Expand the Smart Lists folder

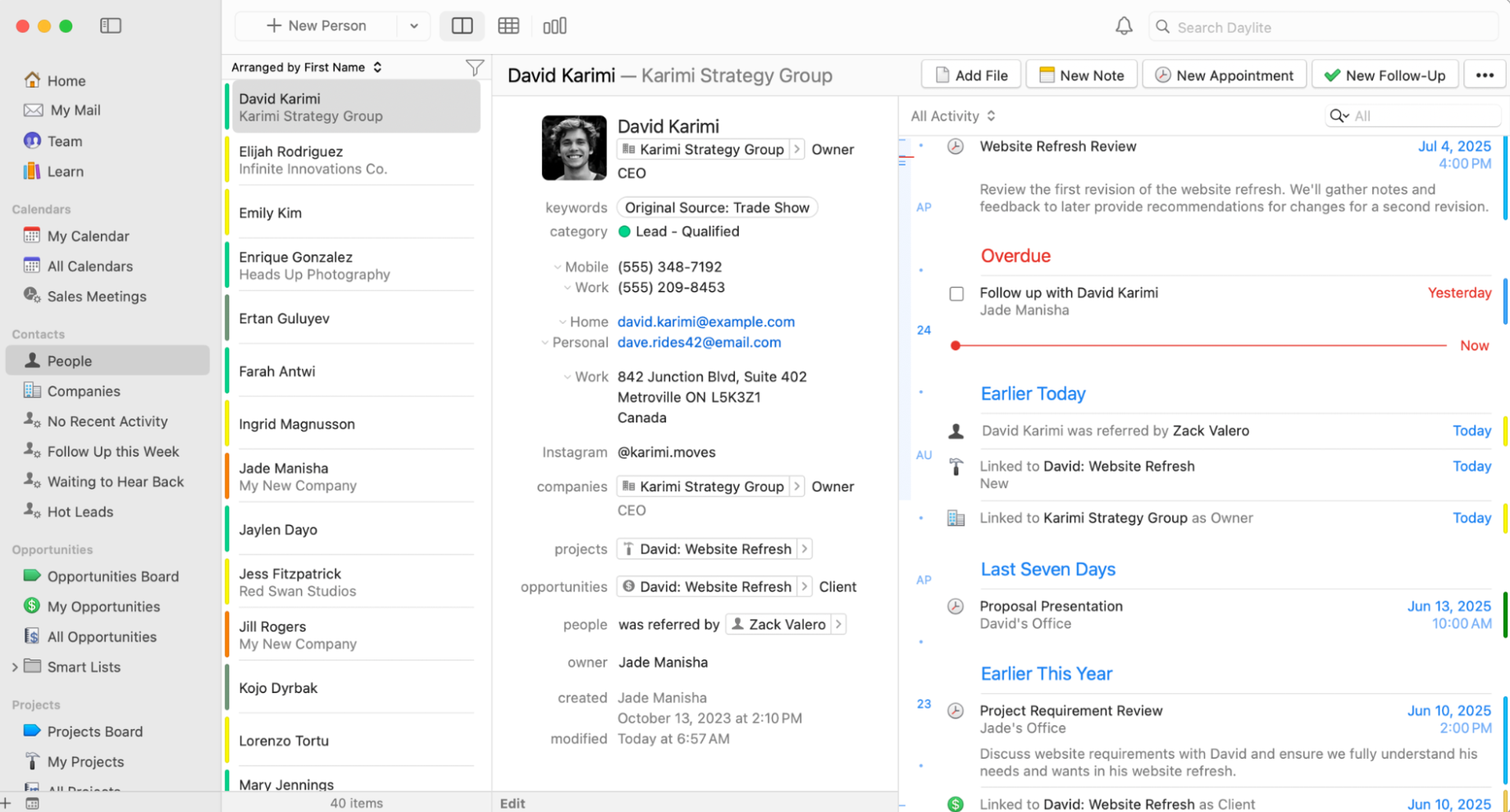pyautogui.click(x=15, y=668)
